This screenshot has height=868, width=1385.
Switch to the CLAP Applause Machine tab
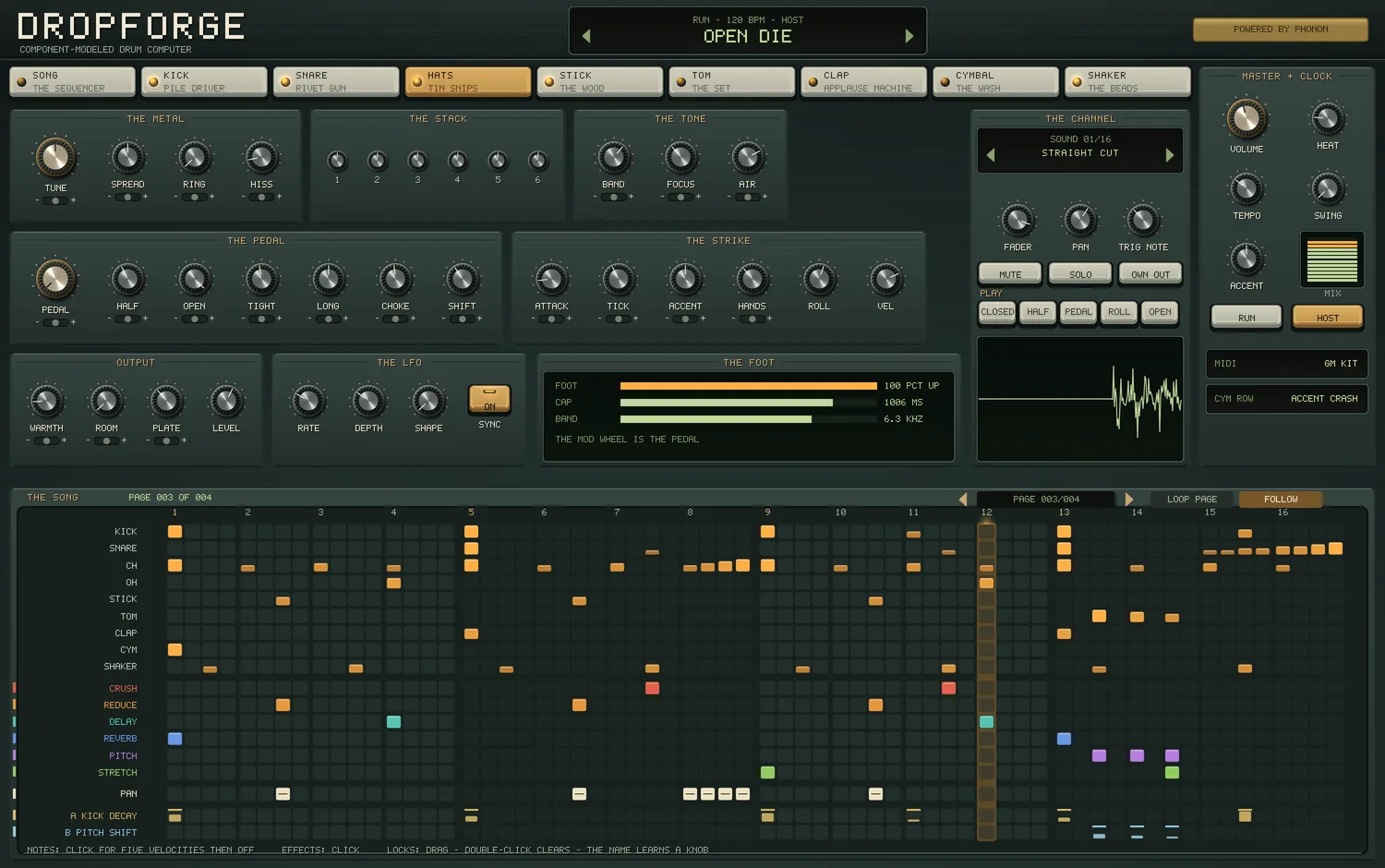pos(863,81)
